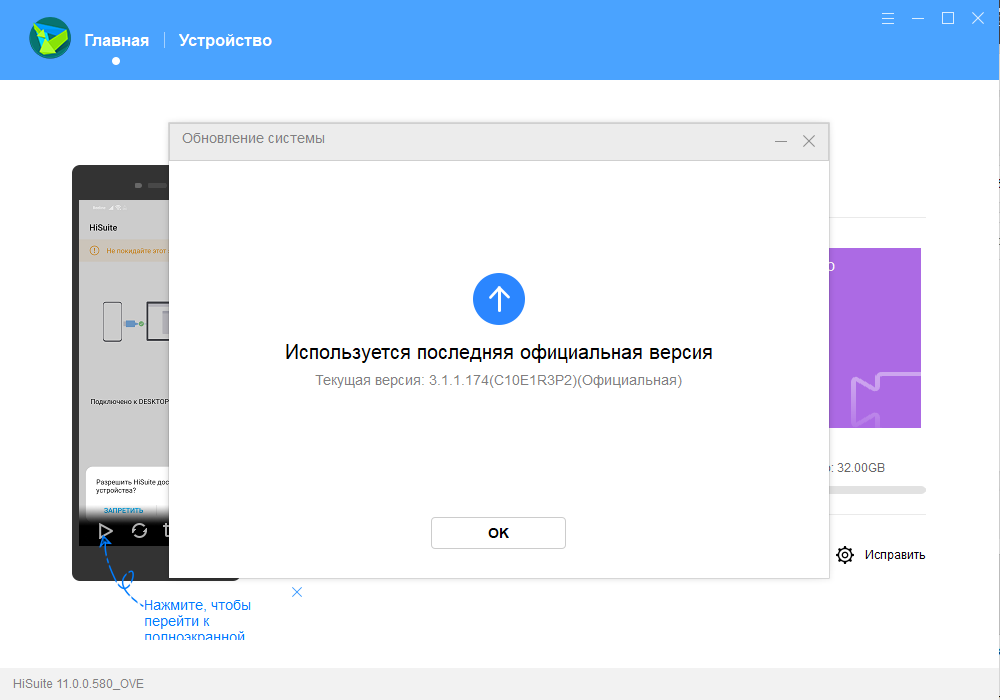Click the Нажмите, чтобы перейти hint text
This screenshot has height=700, width=1000.
click(x=197, y=619)
